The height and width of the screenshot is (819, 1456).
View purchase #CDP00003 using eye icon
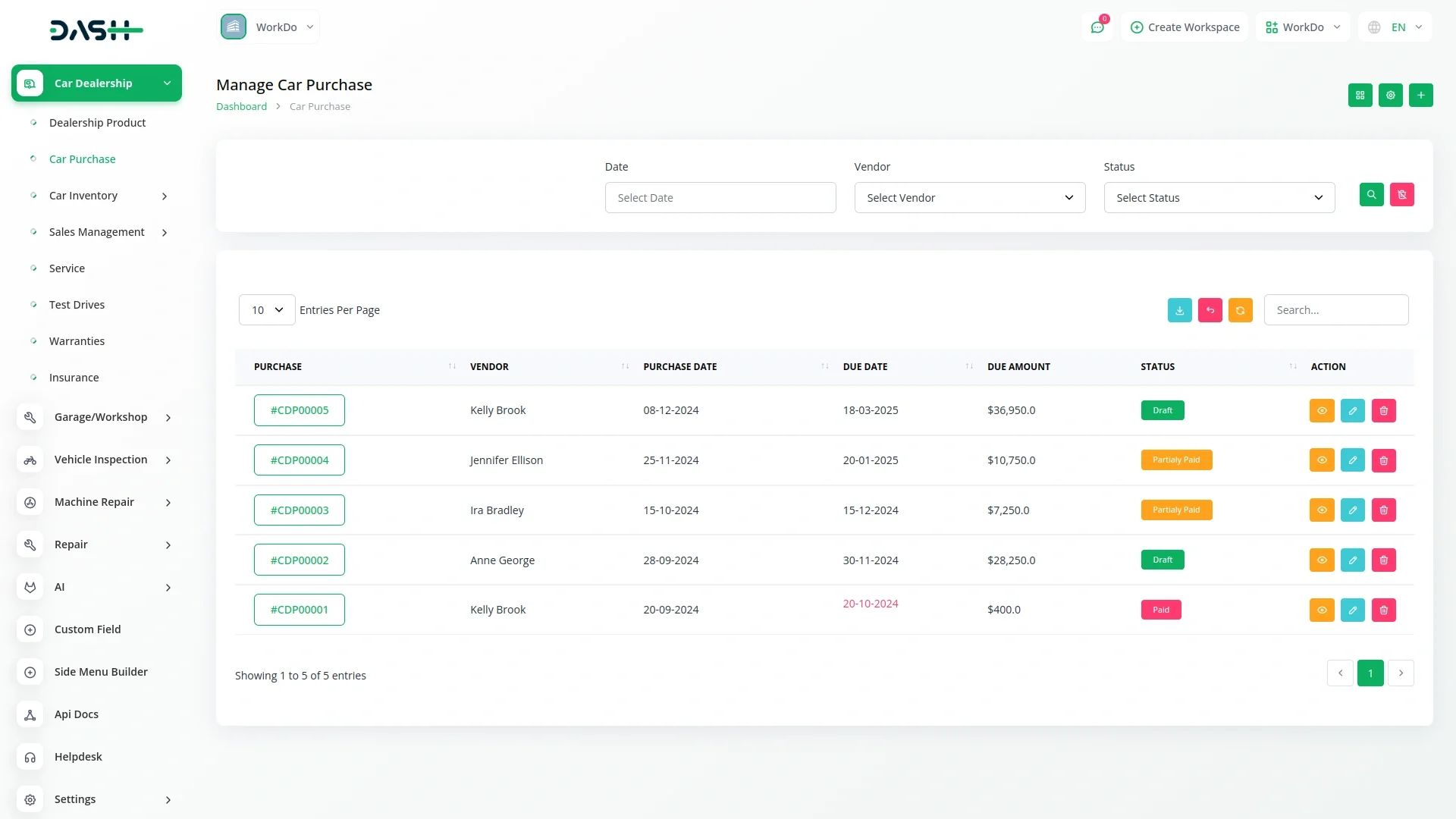point(1321,510)
